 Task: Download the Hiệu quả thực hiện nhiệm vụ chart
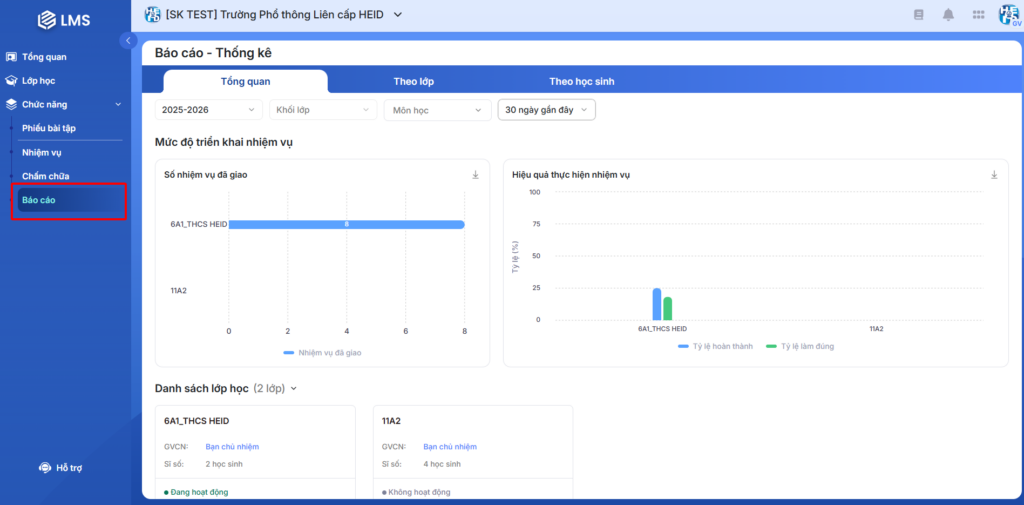[994, 175]
